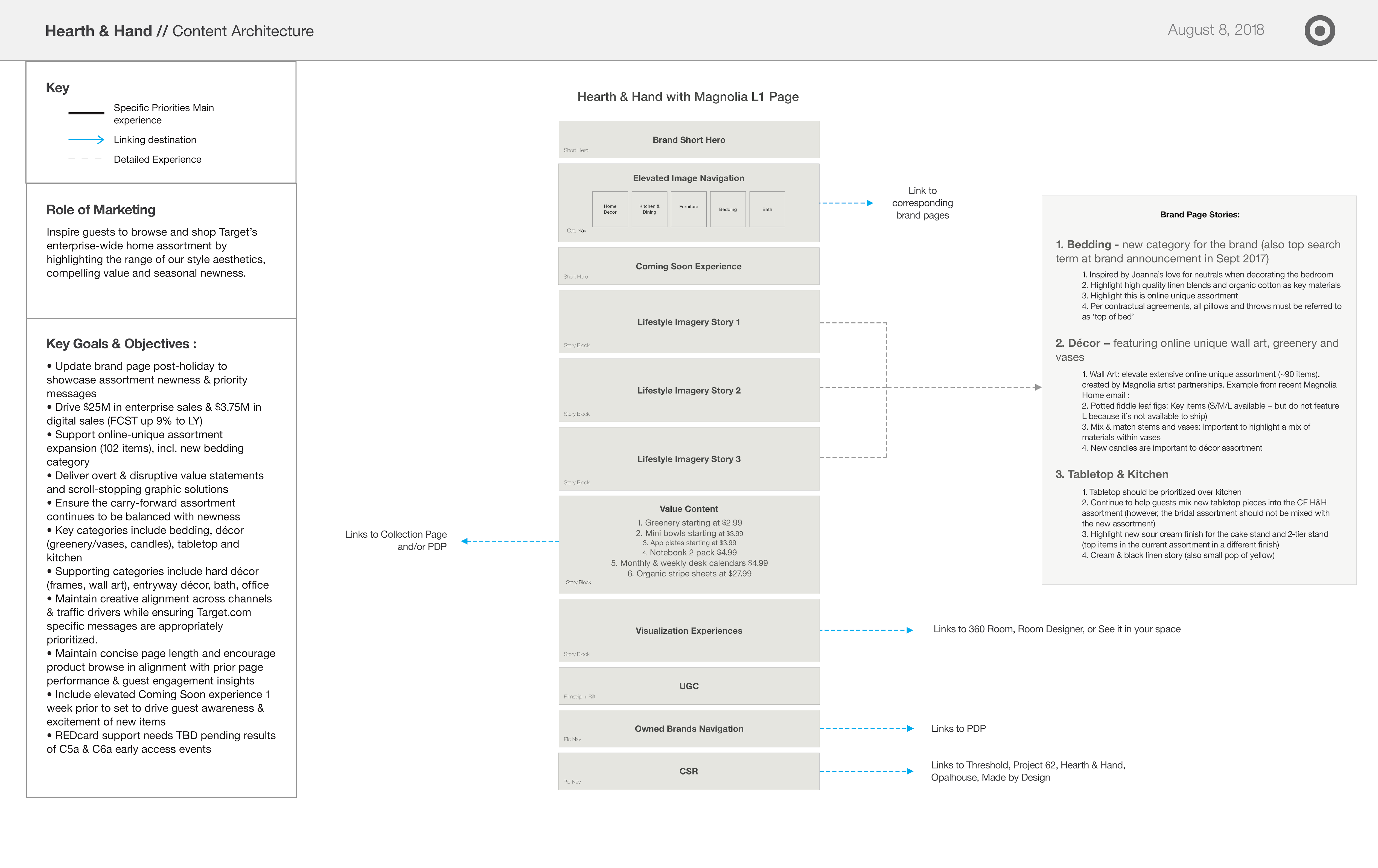
Task: Click 'Cream & black linen story' line
Action: (1178, 555)
